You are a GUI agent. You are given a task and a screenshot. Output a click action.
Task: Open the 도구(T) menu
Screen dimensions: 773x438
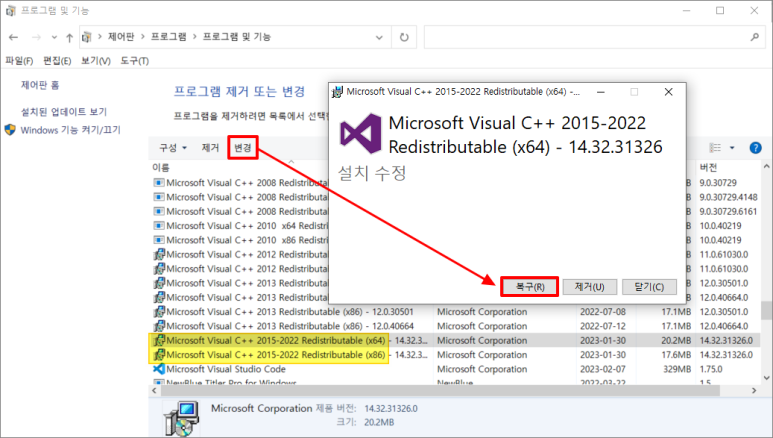click(135, 61)
